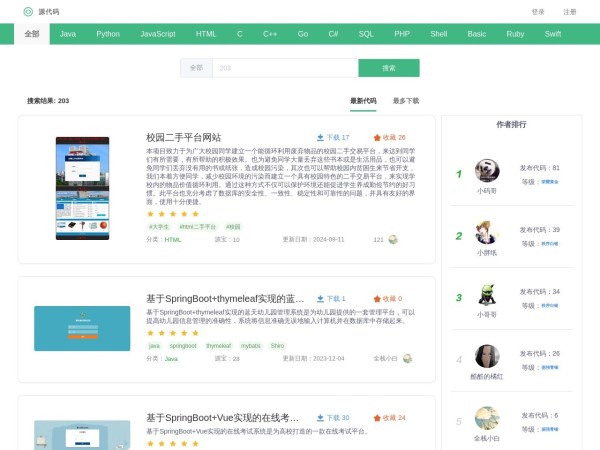600x450 pixels.
Task: Select the Python category tab
Action: (x=108, y=34)
